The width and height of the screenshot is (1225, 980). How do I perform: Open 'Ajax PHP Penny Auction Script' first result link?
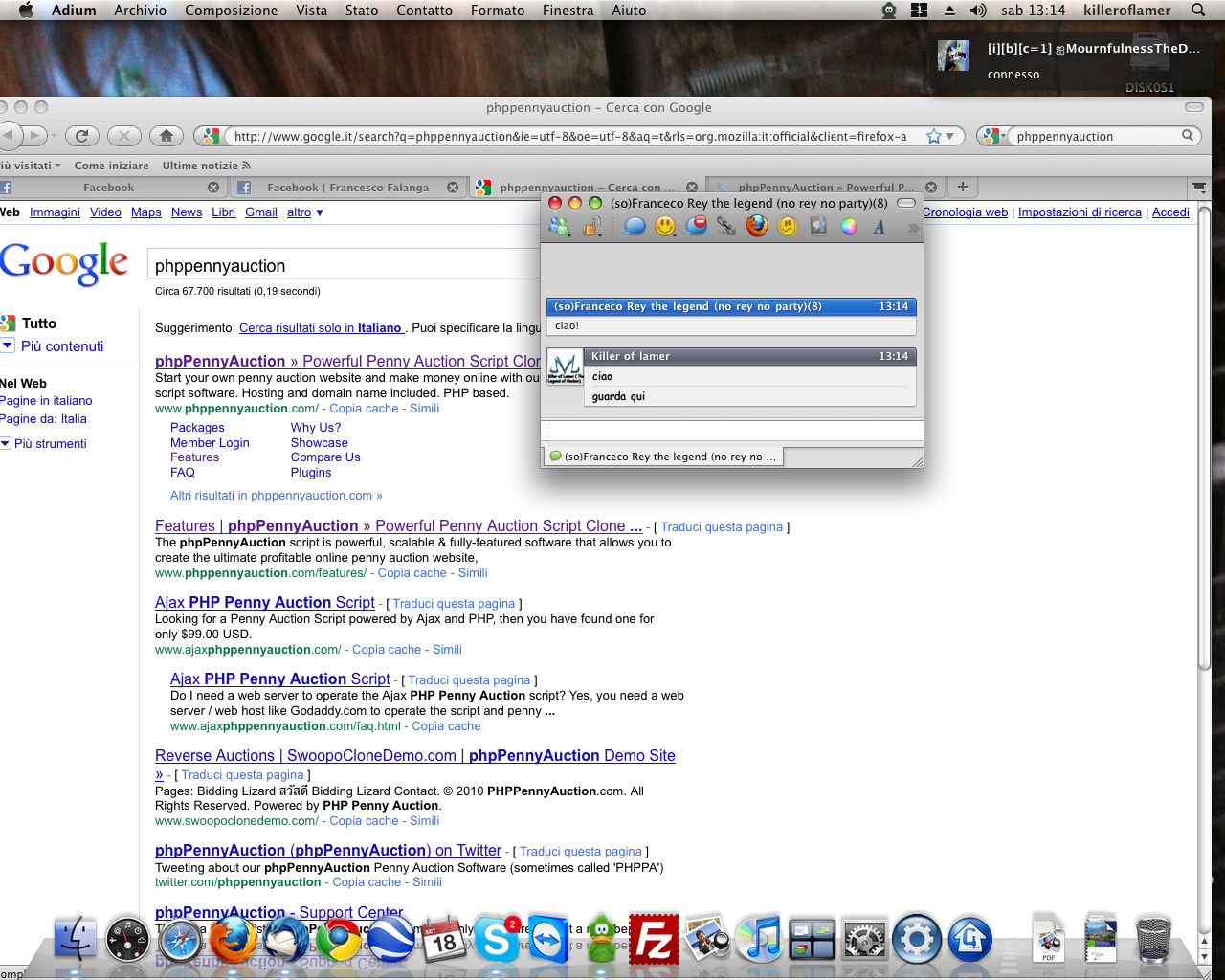tap(265, 603)
